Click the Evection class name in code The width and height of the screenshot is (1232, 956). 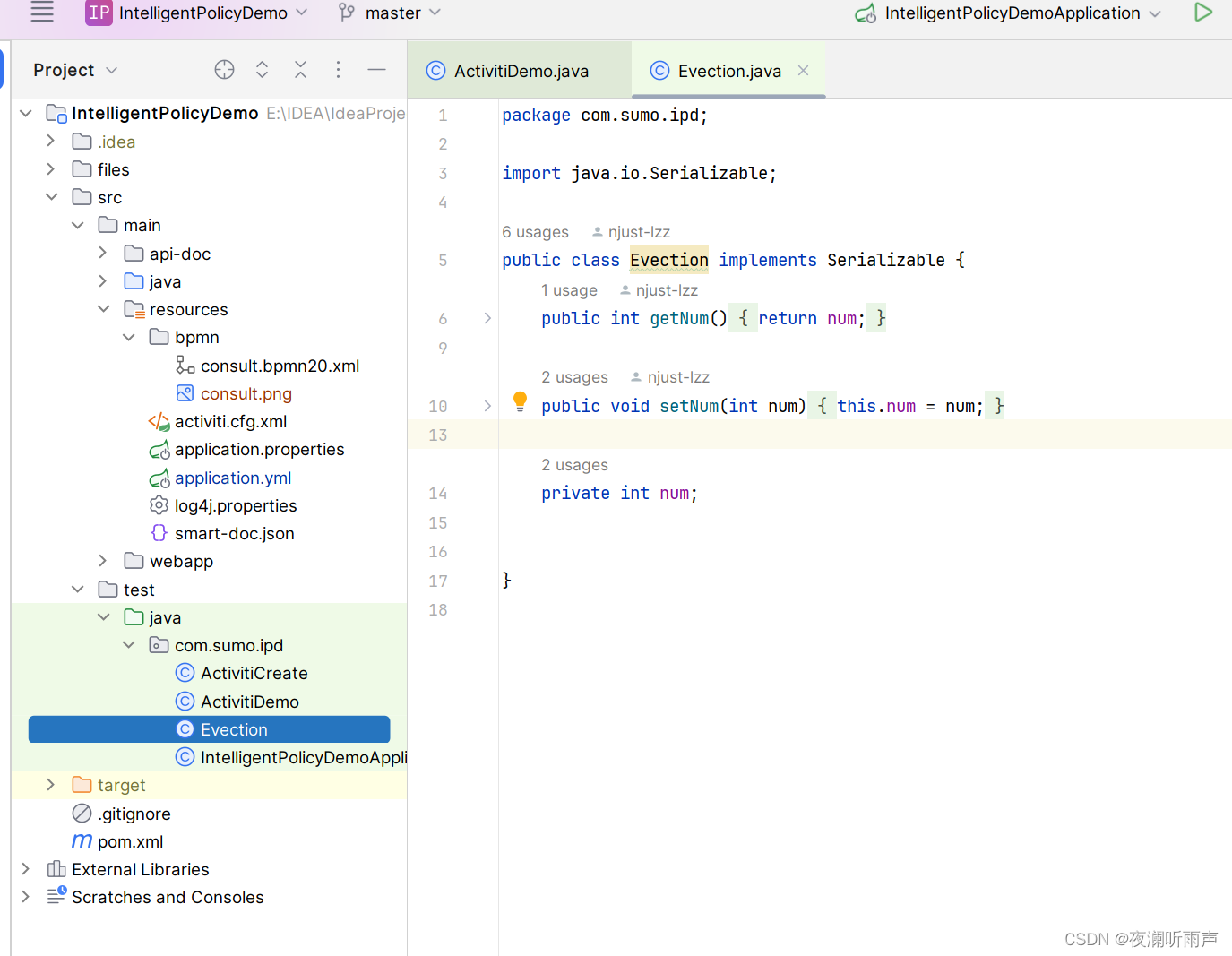[669, 260]
